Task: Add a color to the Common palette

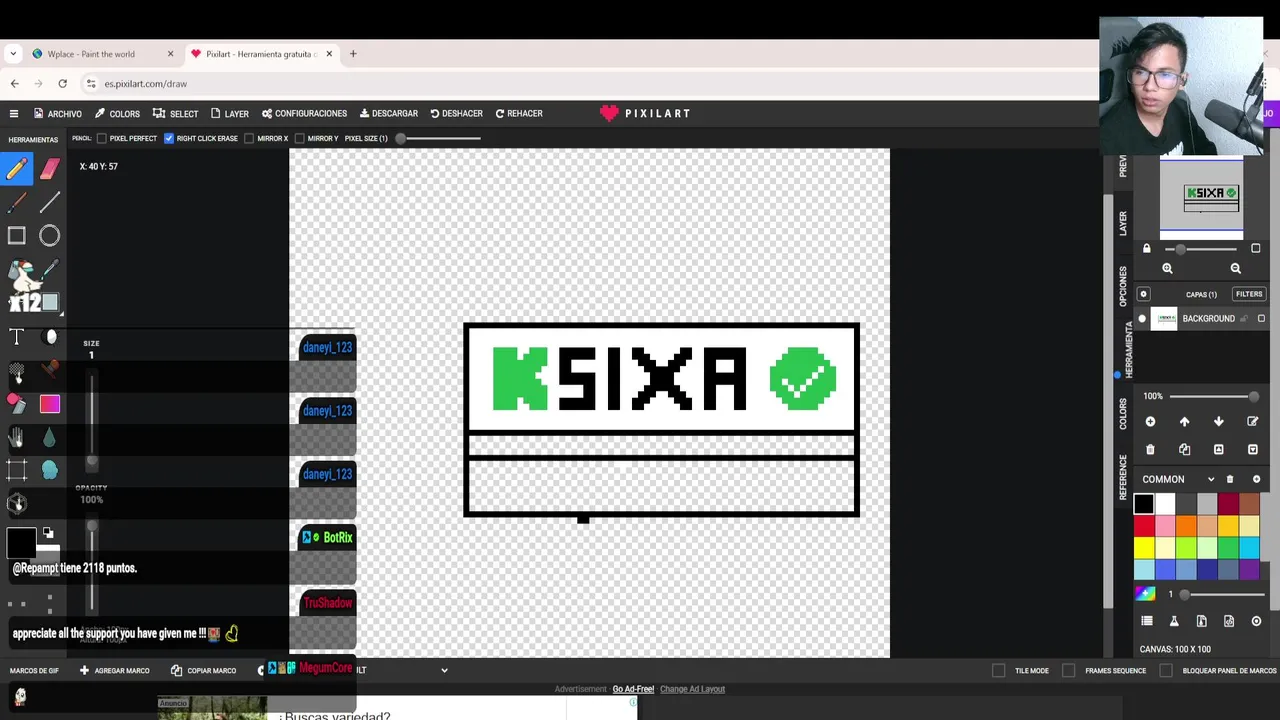Action: (1257, 479)
